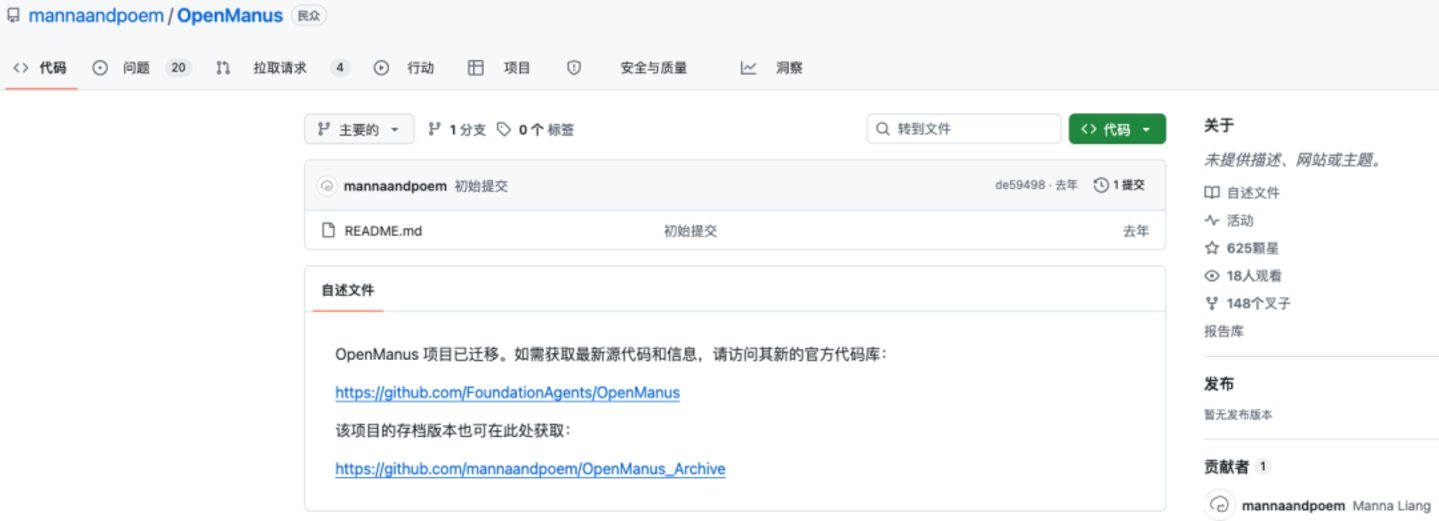Viewport: 1439px width, 521px height.
Task: Open the 初始提交 message next to mannaandpoem
Action: tap(481, 186)
